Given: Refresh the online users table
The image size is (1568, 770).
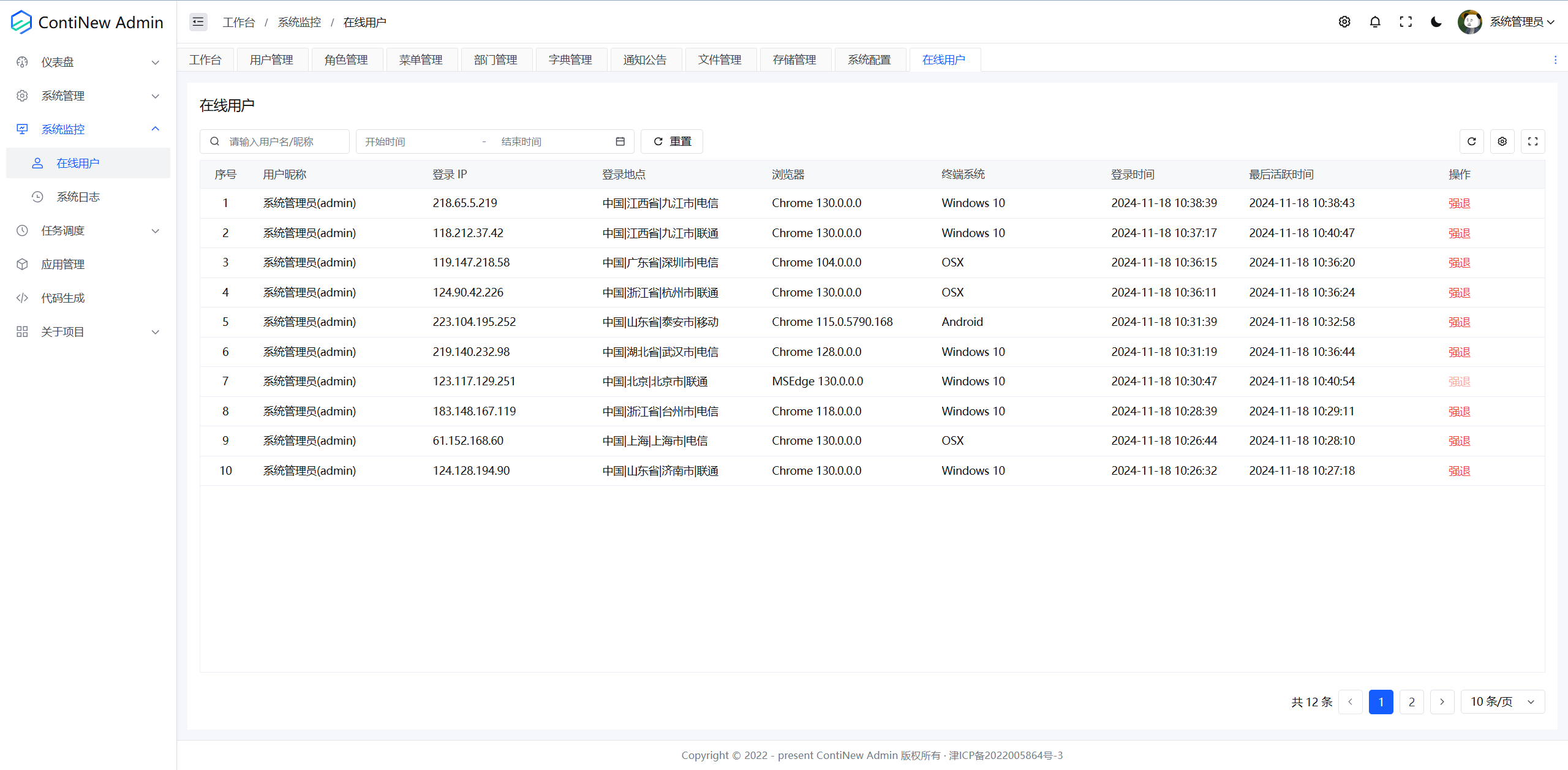Looking at the screenshot, I should pos(1471,142).
